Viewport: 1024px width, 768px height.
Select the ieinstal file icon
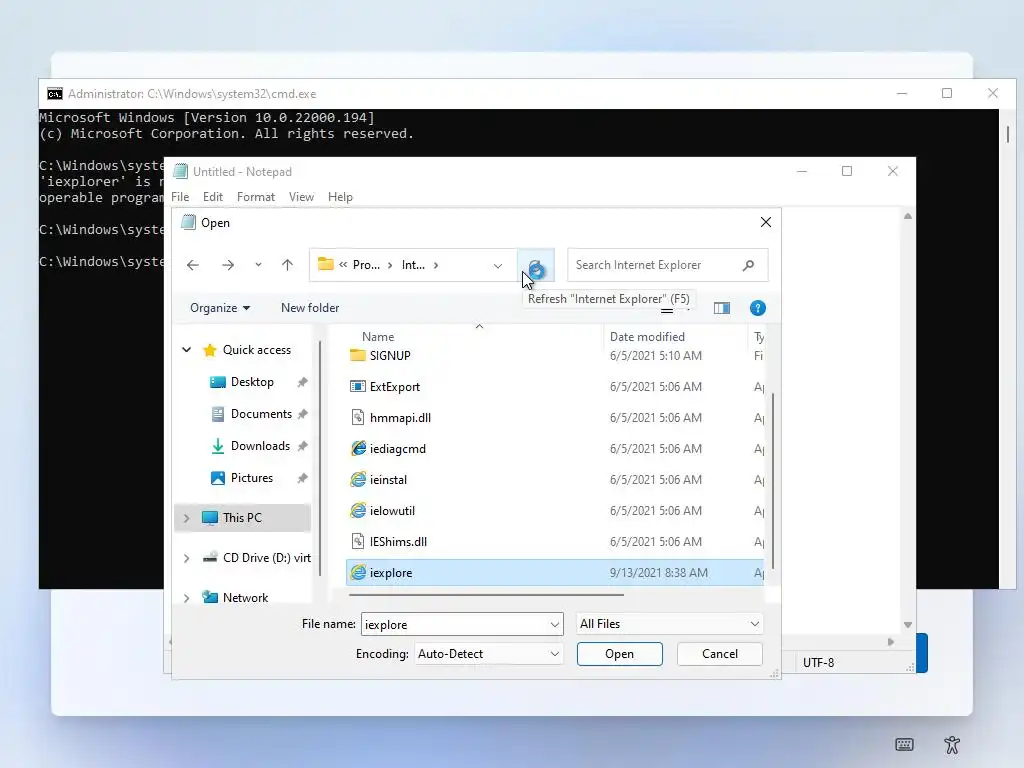358,479
